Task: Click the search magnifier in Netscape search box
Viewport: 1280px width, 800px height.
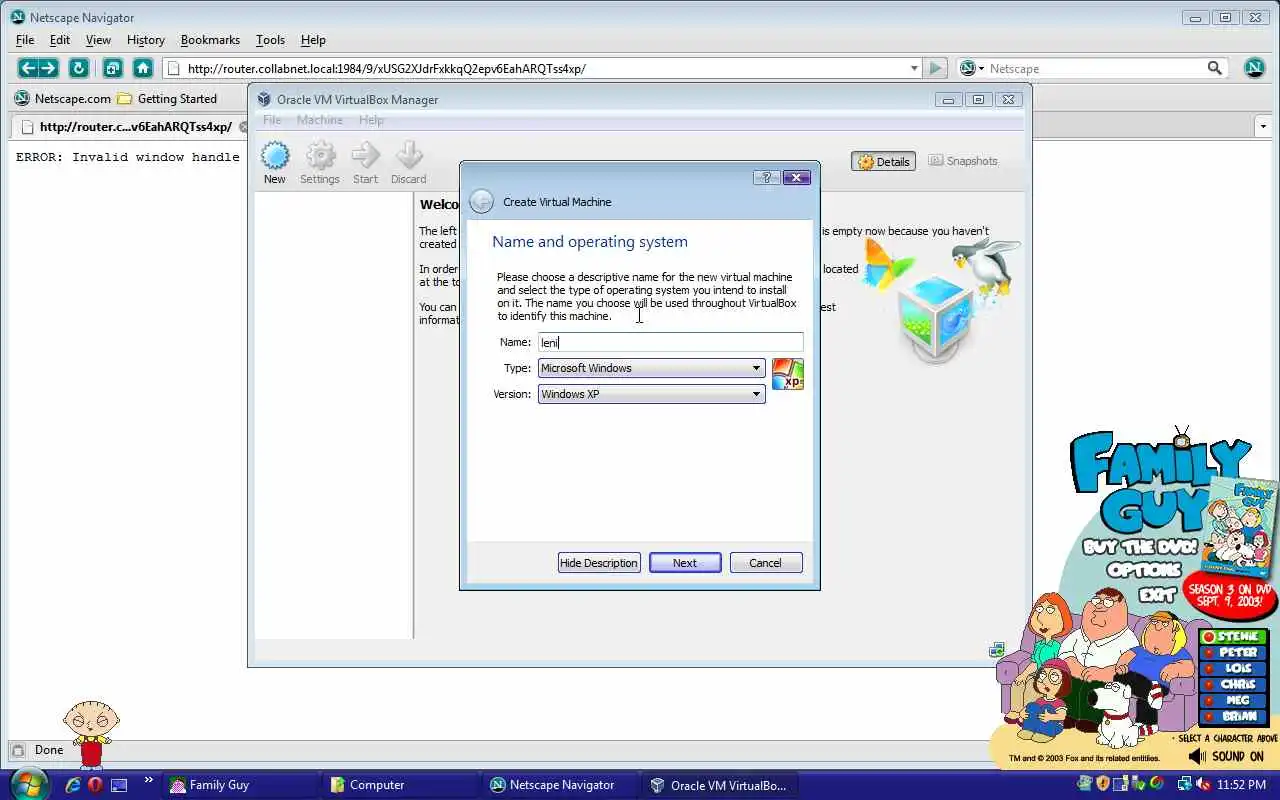Action: (x=1215, y=68)
